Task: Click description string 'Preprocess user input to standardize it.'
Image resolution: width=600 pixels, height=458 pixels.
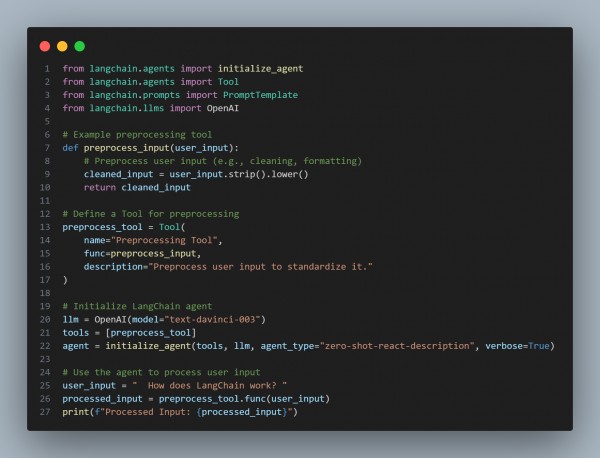Action: click(x=260, y=267)
